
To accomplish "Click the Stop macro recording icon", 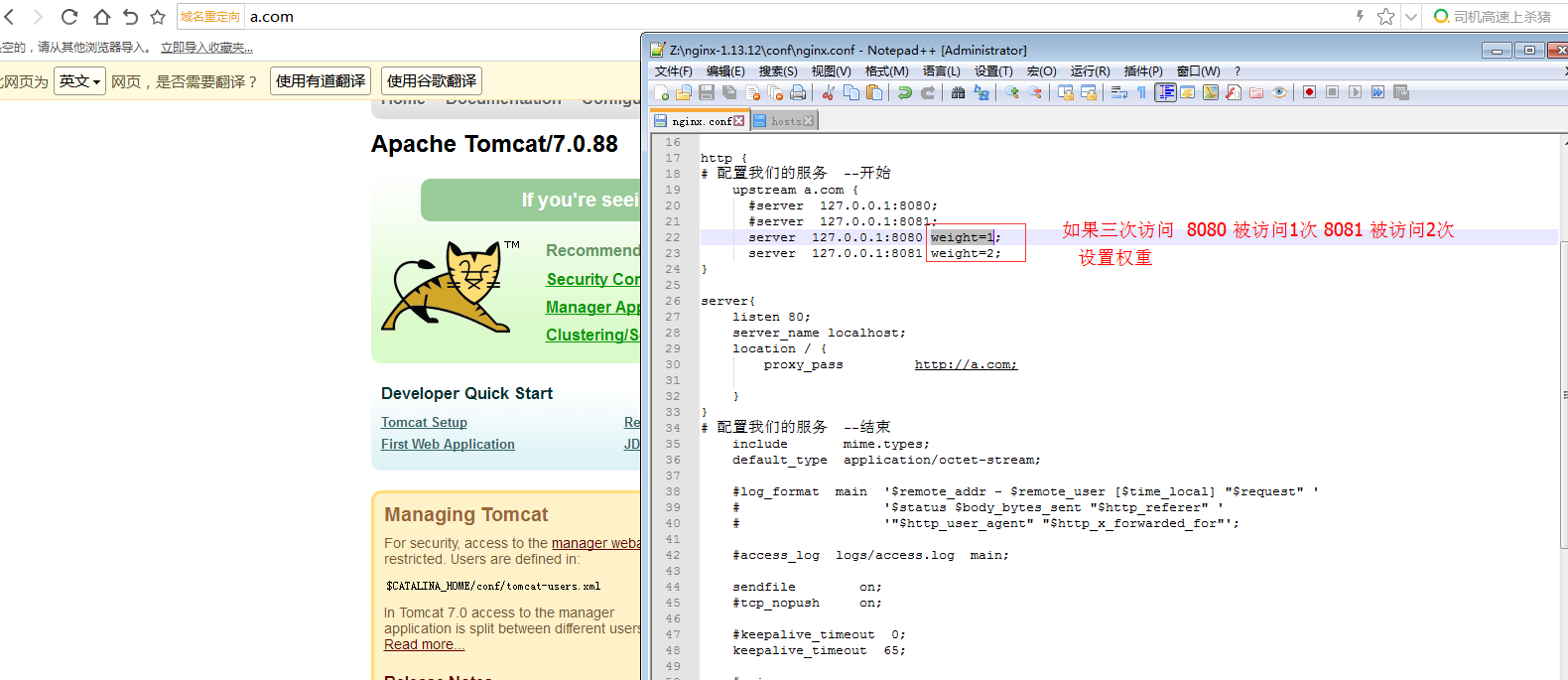I will click(x=1332, y=92).
